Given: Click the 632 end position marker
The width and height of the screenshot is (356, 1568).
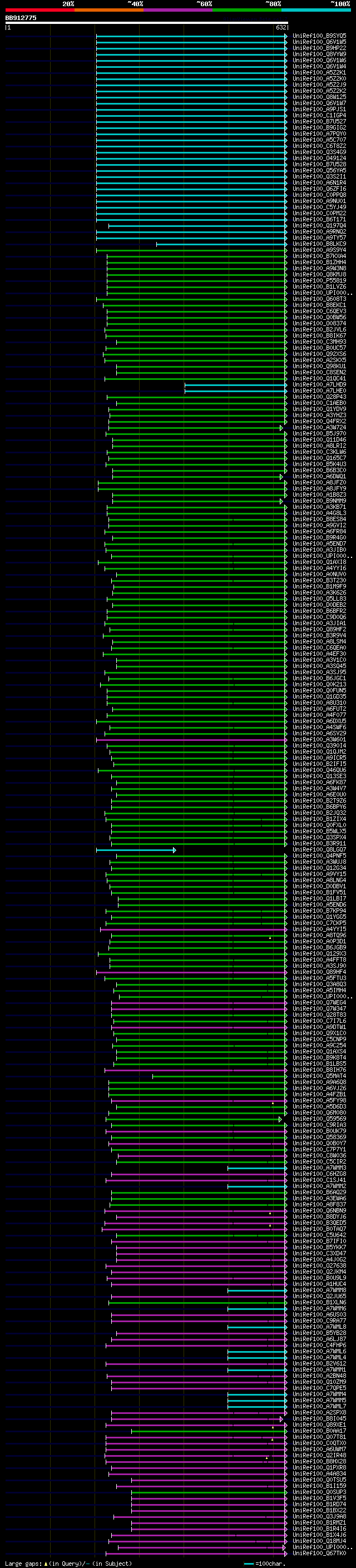Looking at the screenshot, I should 281,27.
